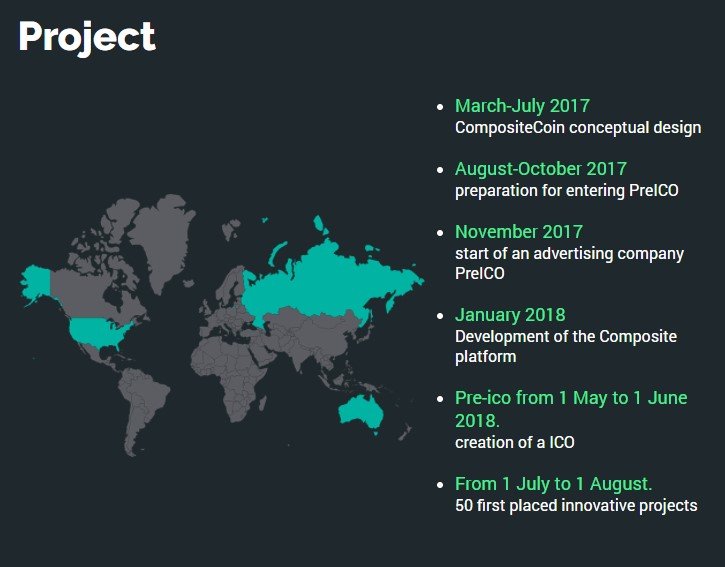The width and height of the screenshot is (725, 567).
Task: Select Development of the Composite platform text
Action: pyautogui.click(x=565, y=337)
